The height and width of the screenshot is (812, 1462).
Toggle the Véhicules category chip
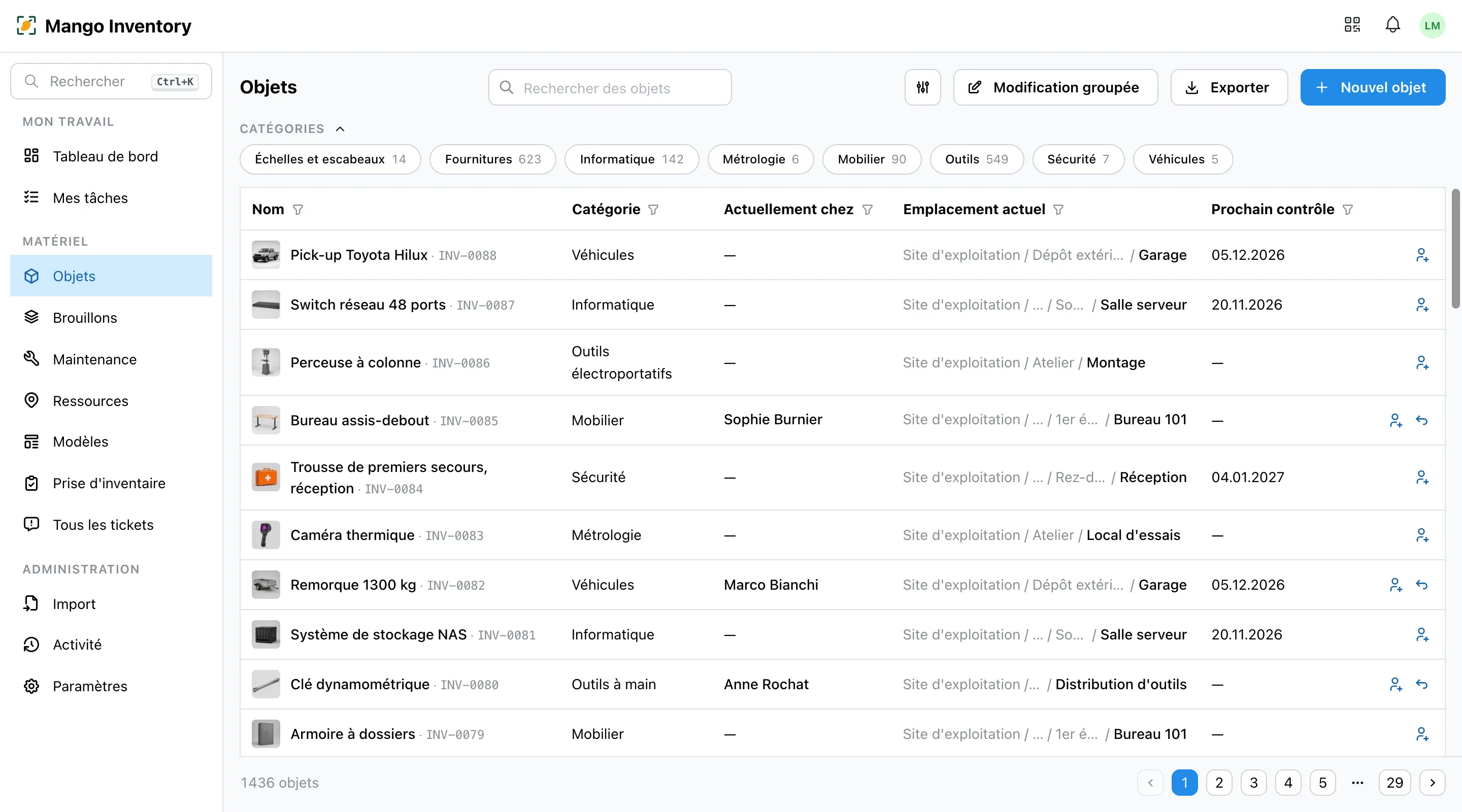pos(1183,159)
